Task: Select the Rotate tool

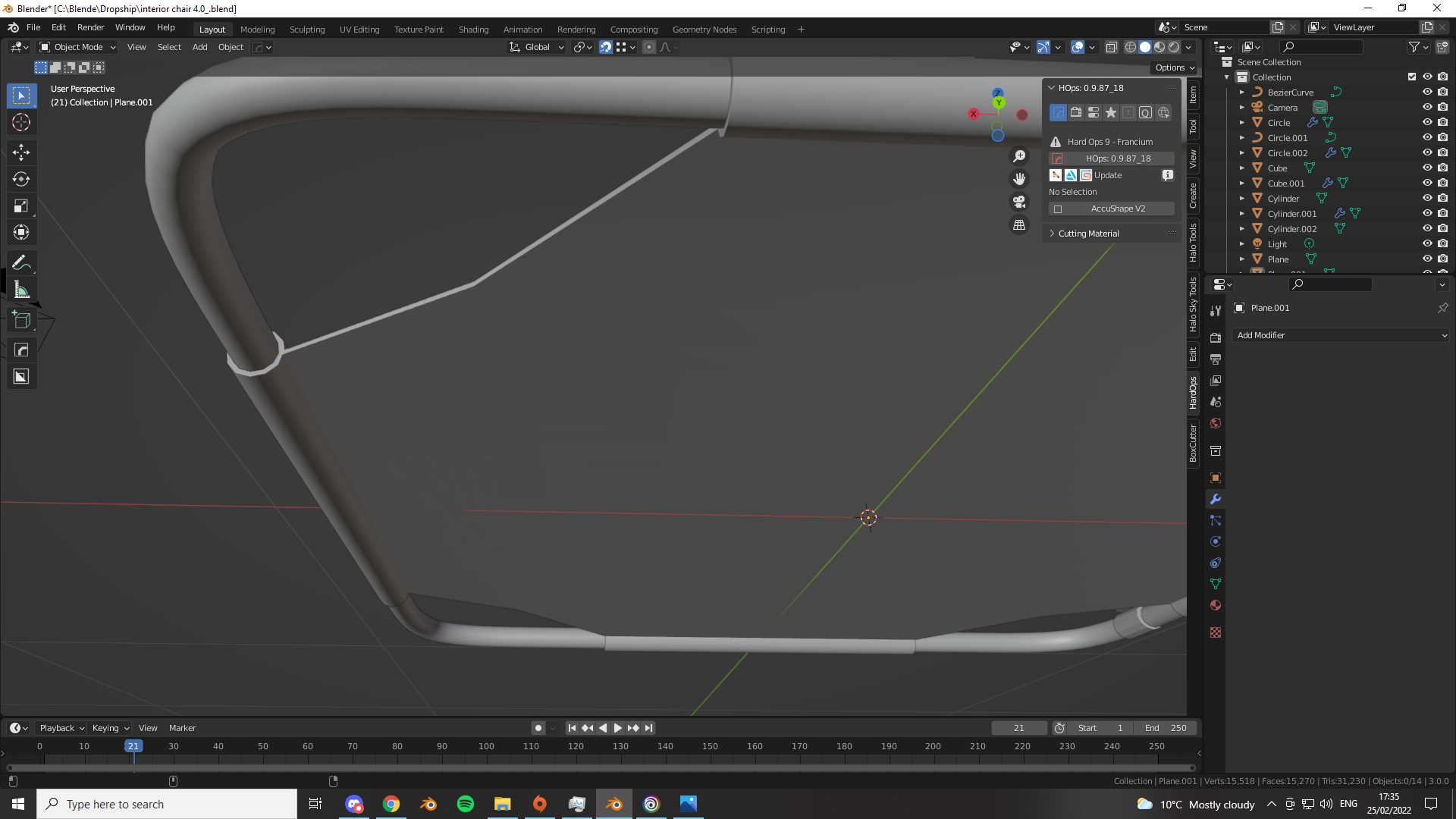Action: pyautogui.click(x=21, y=179)
